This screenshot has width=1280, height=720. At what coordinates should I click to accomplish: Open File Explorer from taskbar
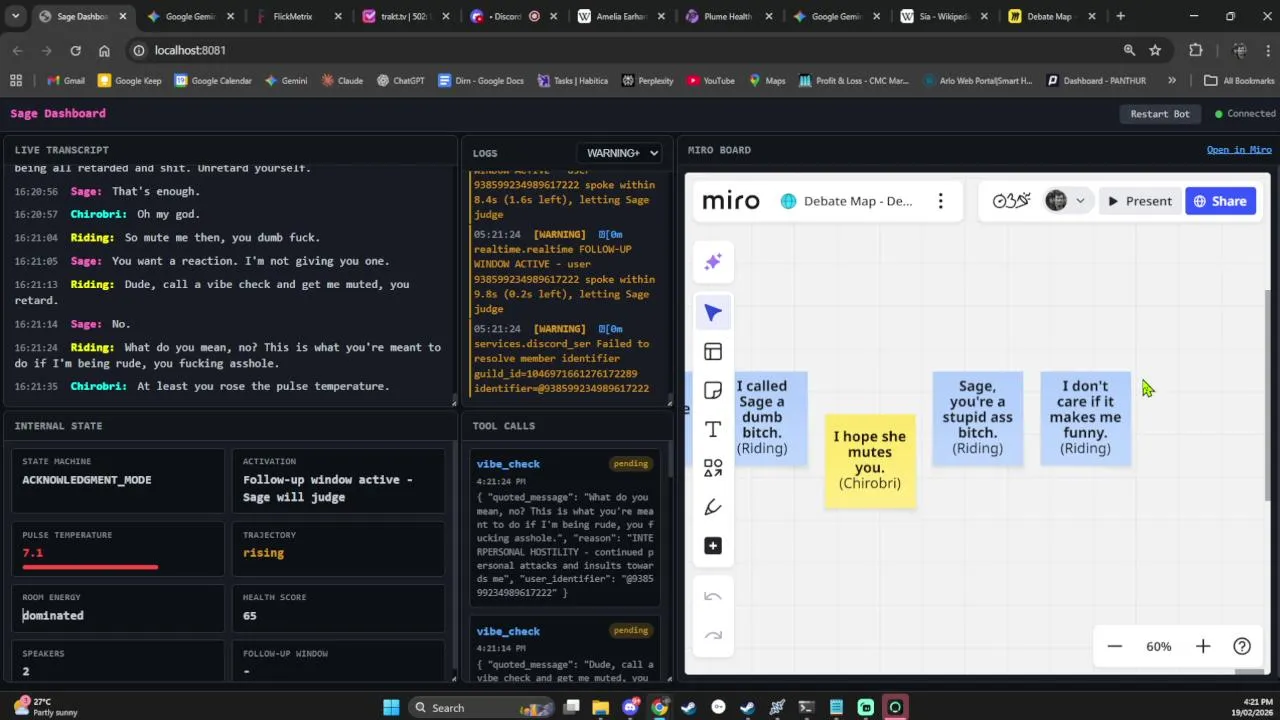(x=600, y=707)
